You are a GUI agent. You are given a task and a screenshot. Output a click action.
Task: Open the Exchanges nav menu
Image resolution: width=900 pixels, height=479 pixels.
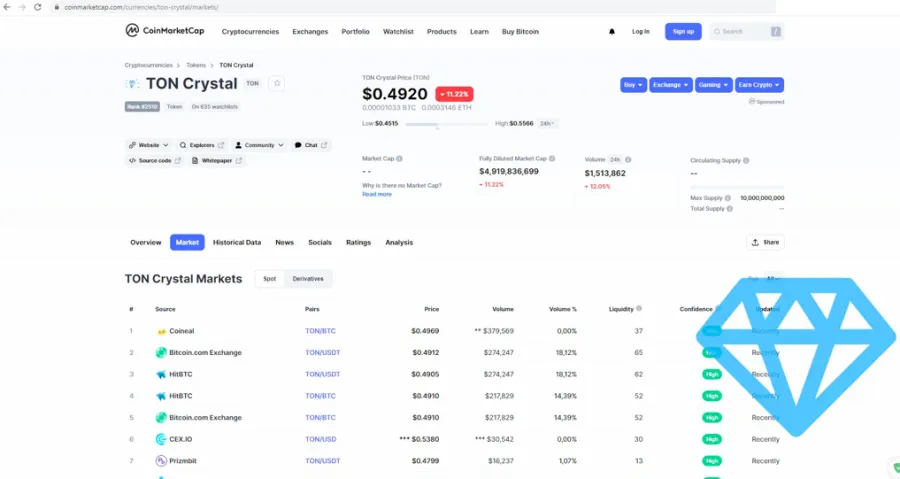click(x=310, y=32)
